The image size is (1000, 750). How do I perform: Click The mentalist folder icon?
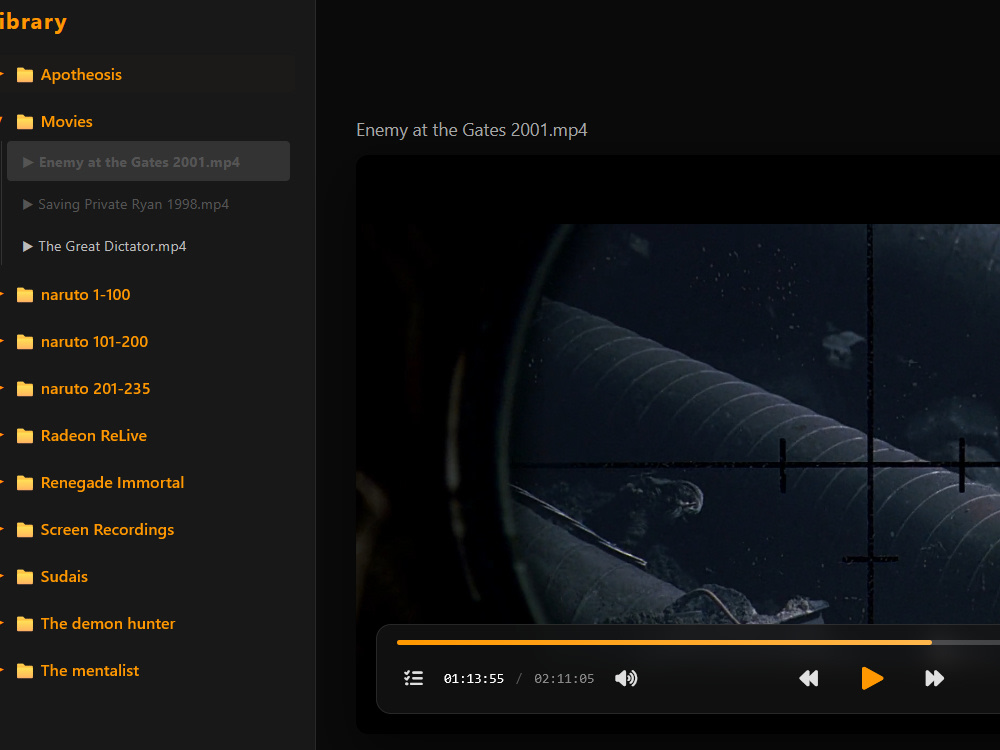[x=25, y=671]
